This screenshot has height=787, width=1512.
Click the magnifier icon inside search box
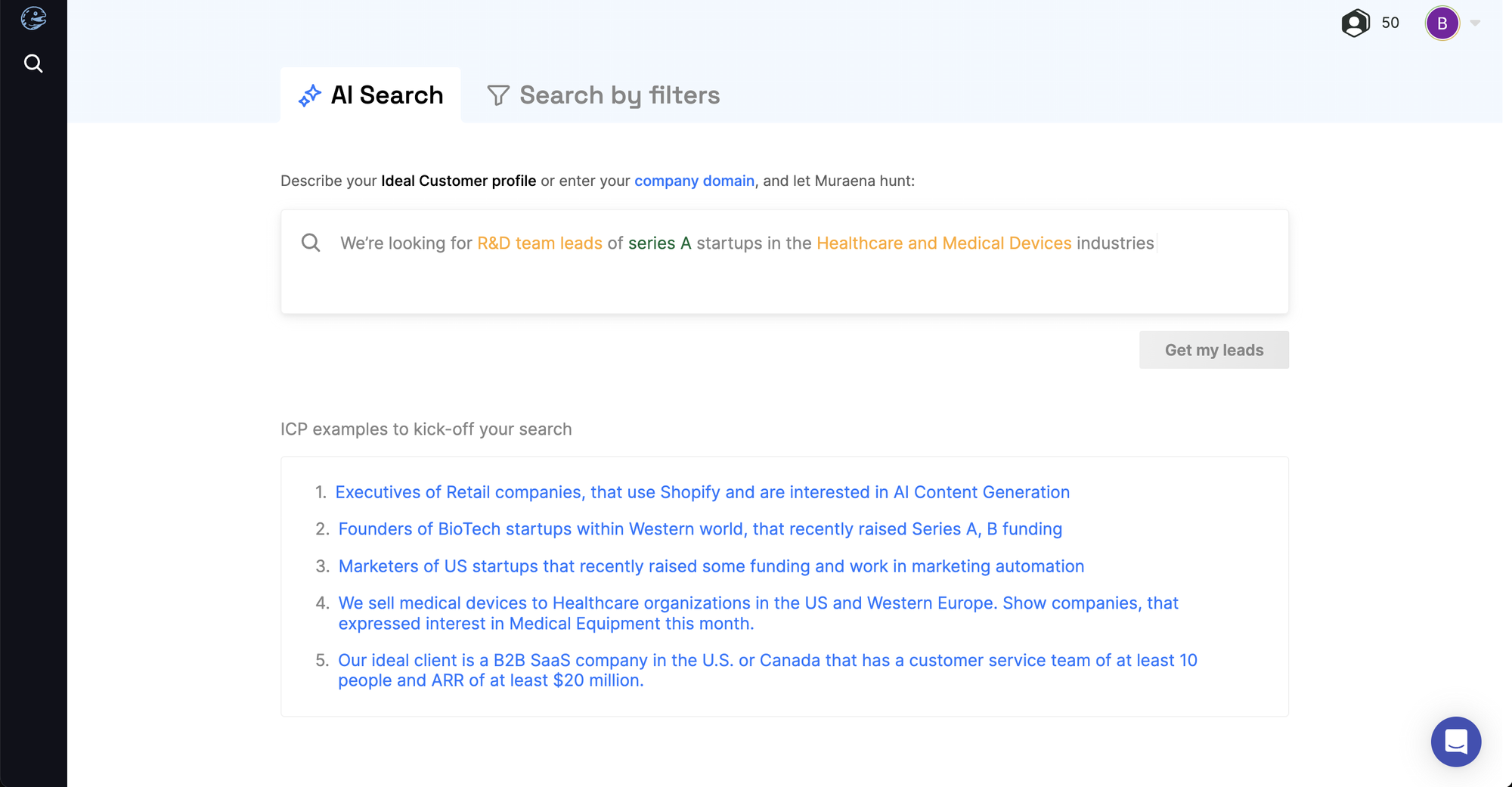(x=311, y=243)
